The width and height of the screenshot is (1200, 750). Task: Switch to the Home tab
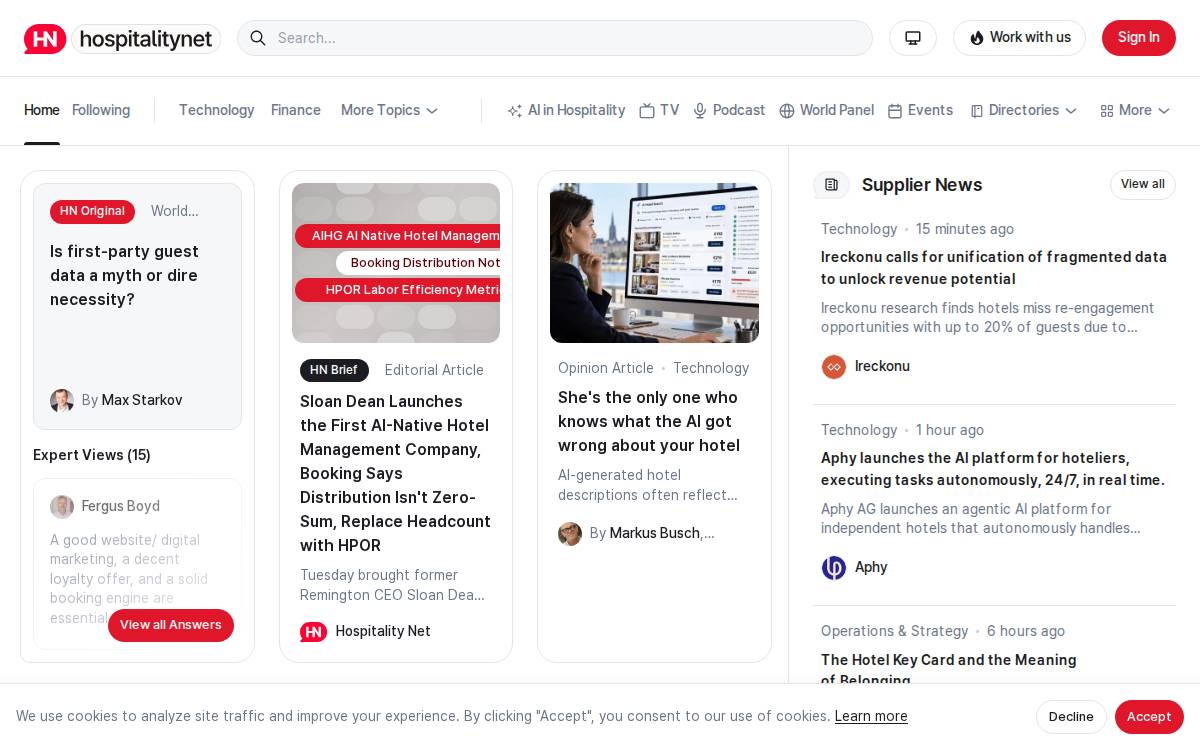click(x=42, y=111)
